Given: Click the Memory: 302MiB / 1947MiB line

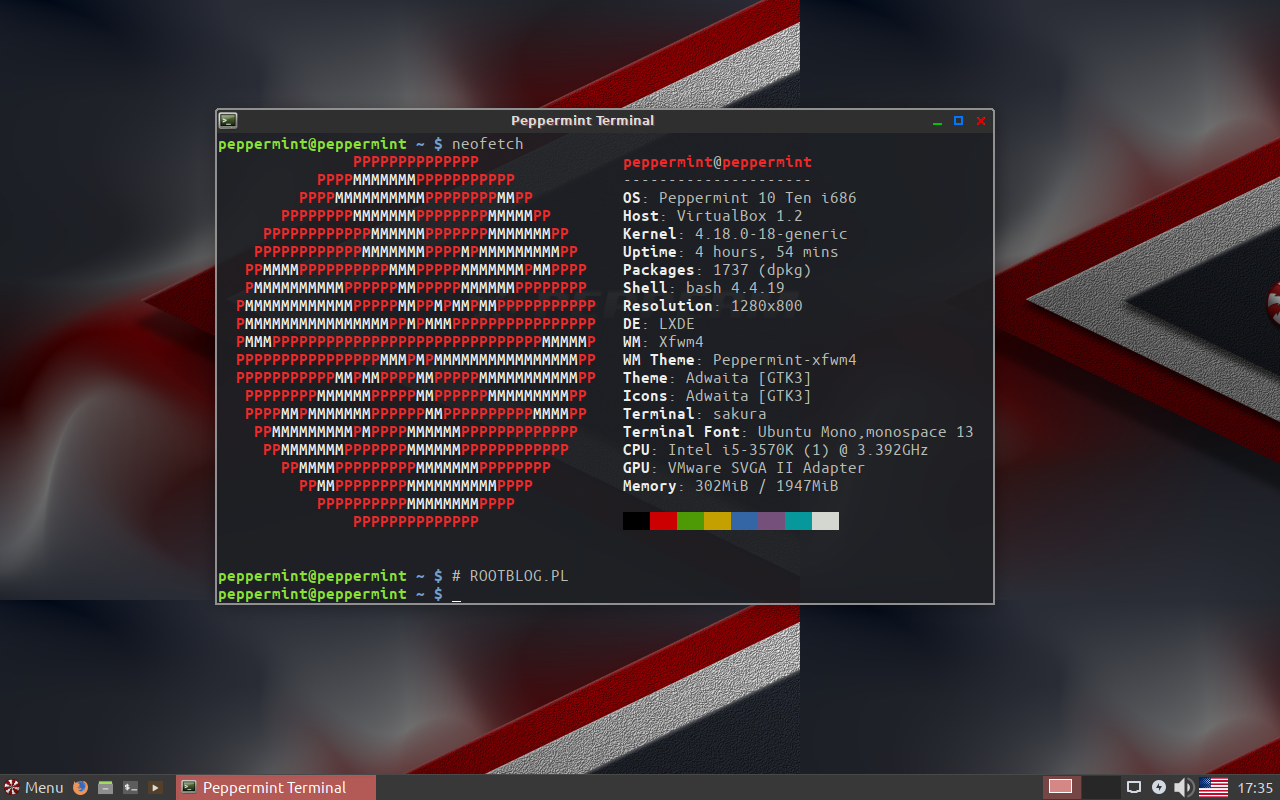Looking at the screenshot, I should [730, 486].
